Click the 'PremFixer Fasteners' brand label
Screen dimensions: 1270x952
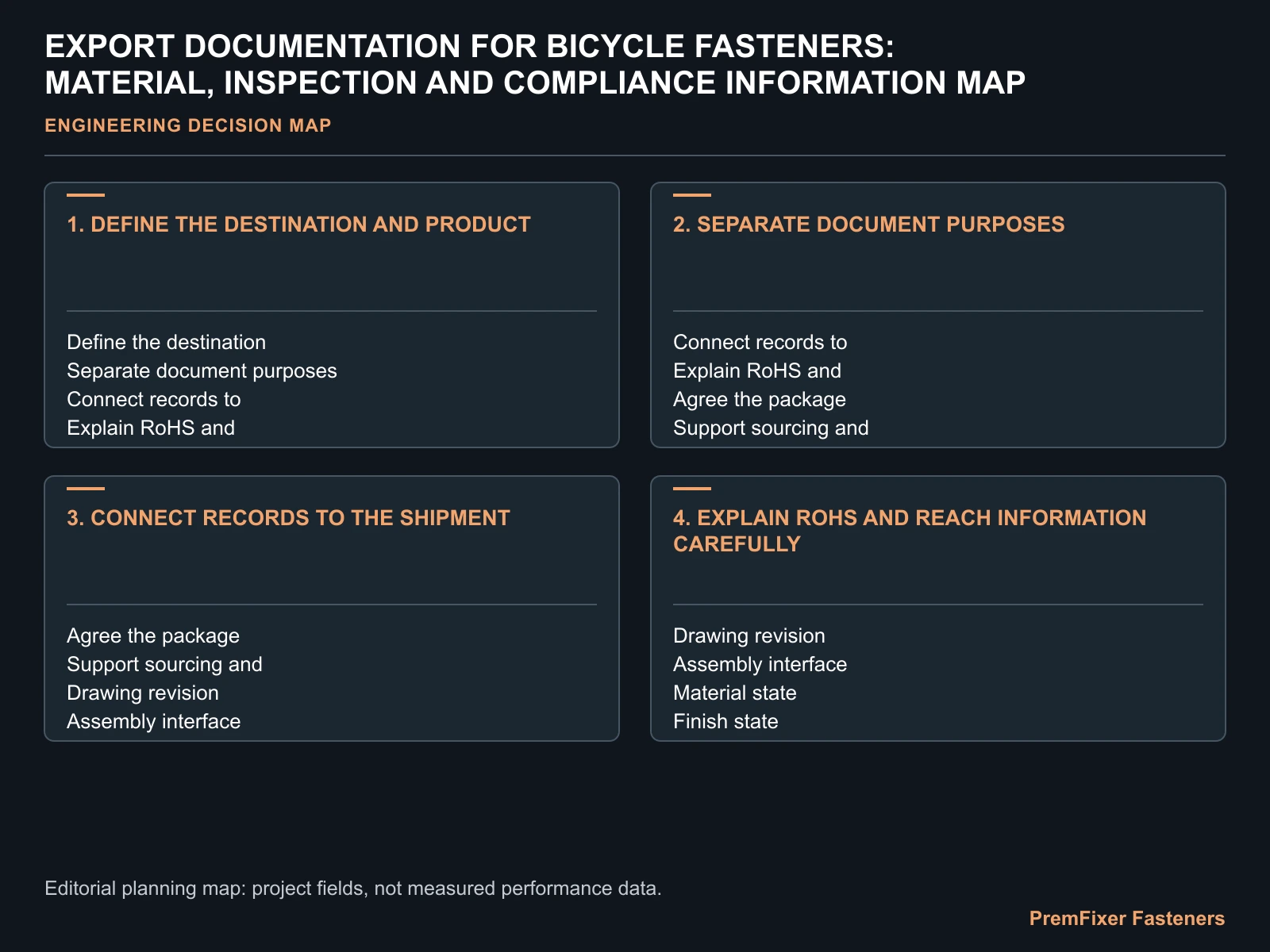1127,919
